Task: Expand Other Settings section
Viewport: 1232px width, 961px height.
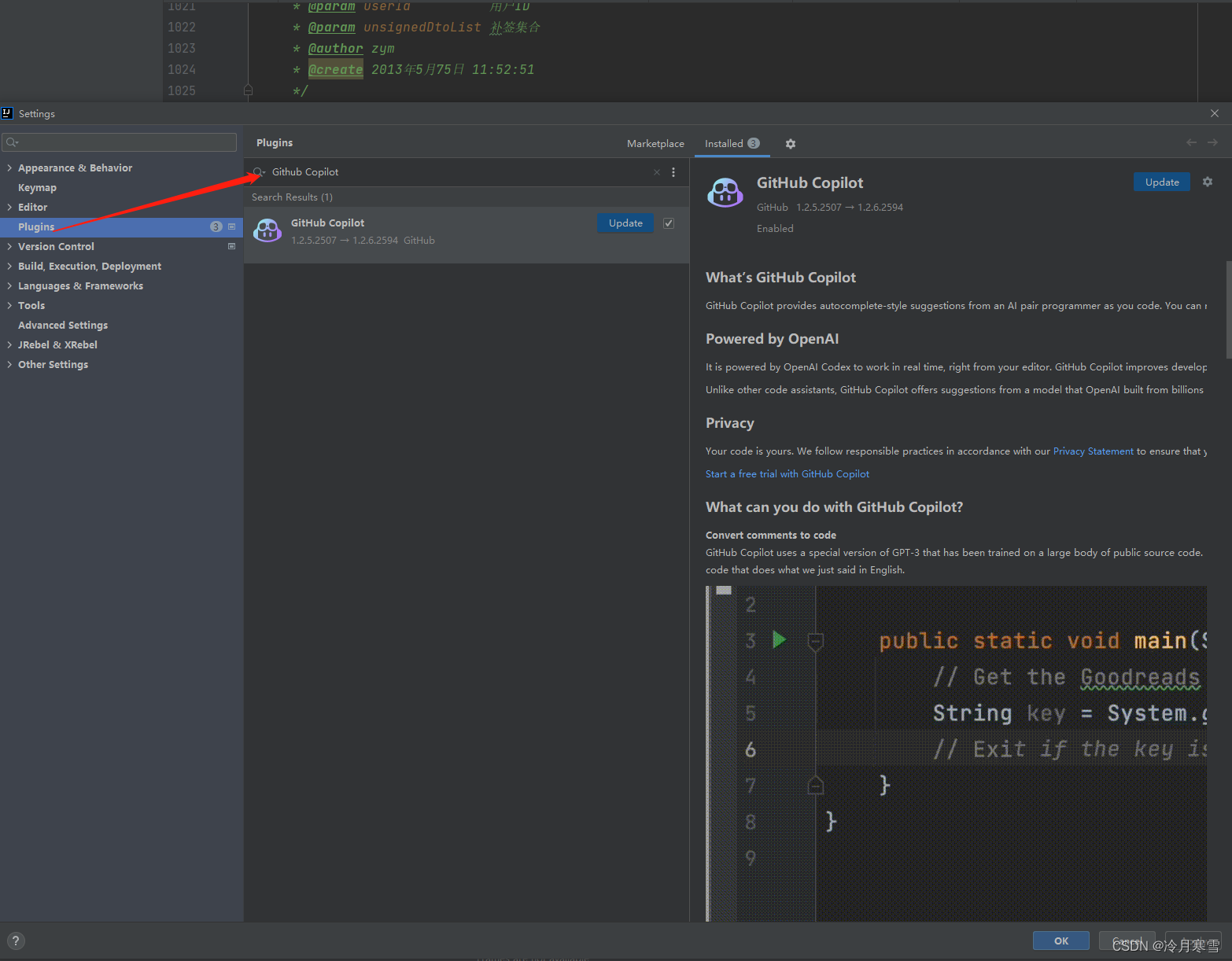Action: click(9, 364)
